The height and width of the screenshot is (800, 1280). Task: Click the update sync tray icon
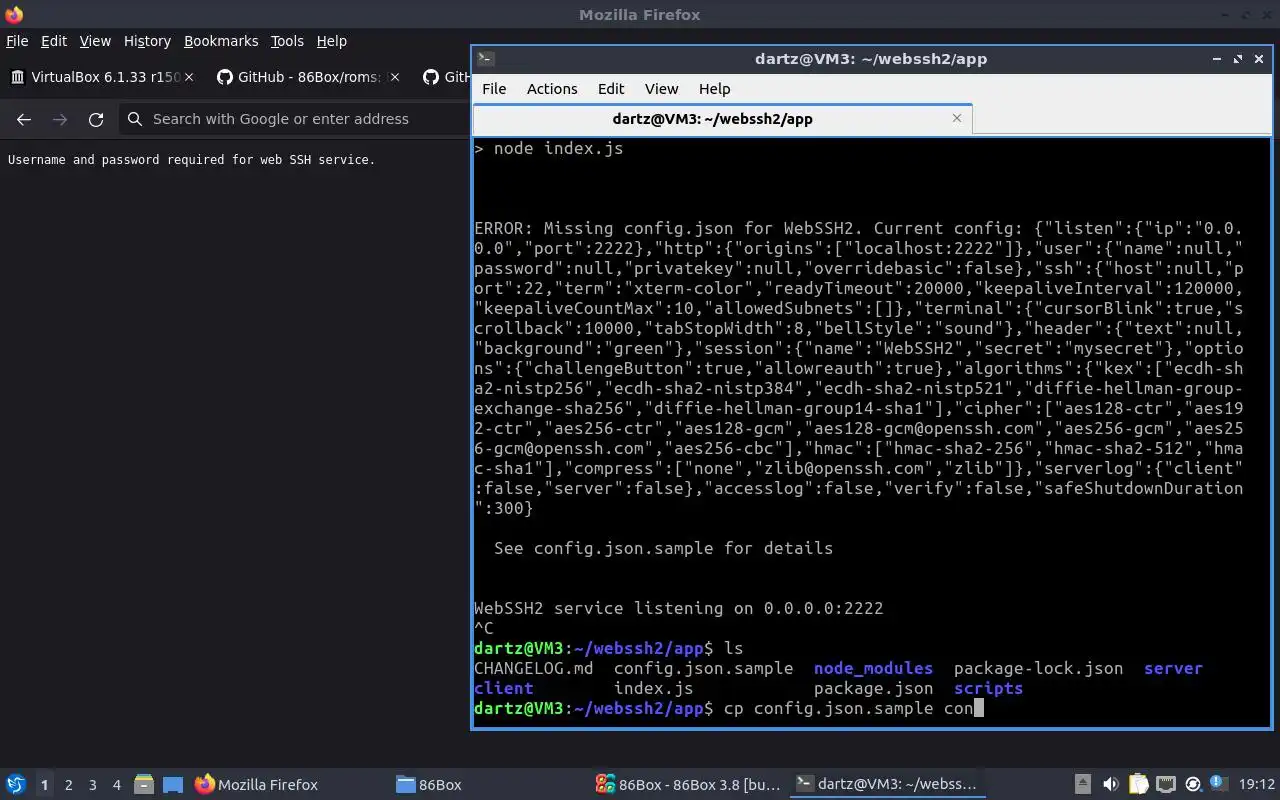coord(1192,785)
